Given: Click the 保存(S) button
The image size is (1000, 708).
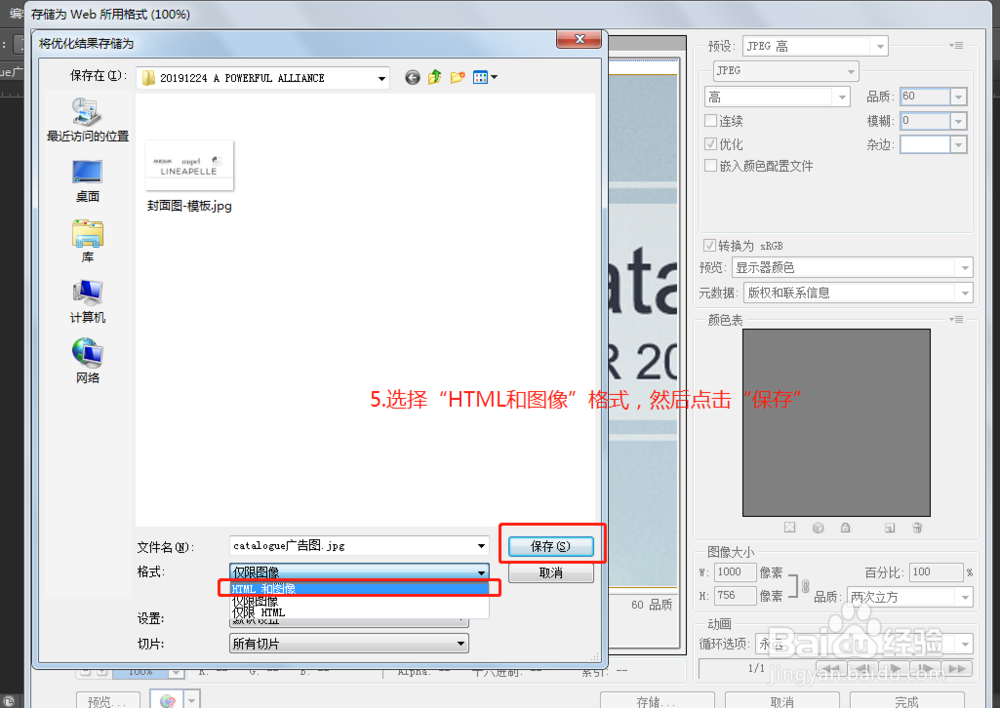Looking at the screenshot, I should (x=551, y=546).
